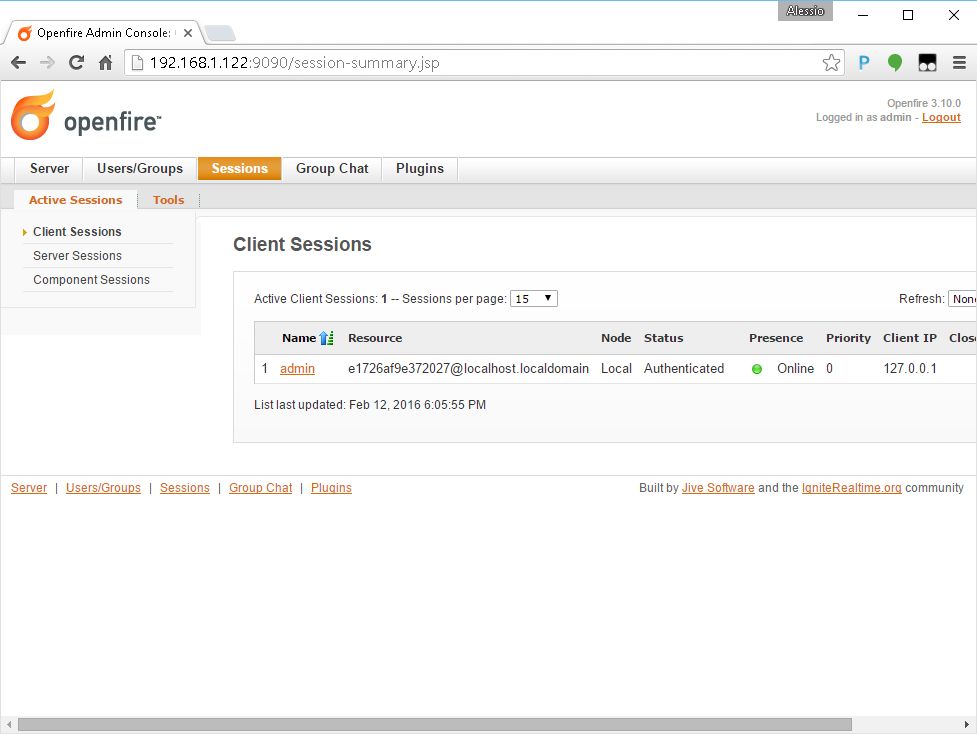Open the Tools sub-tab

click(168, 200)
